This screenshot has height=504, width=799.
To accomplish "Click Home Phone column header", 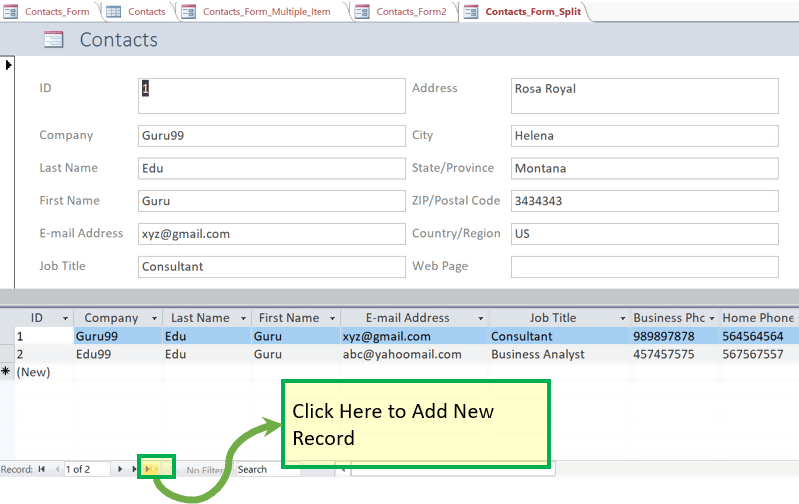I will coord(759,318).
